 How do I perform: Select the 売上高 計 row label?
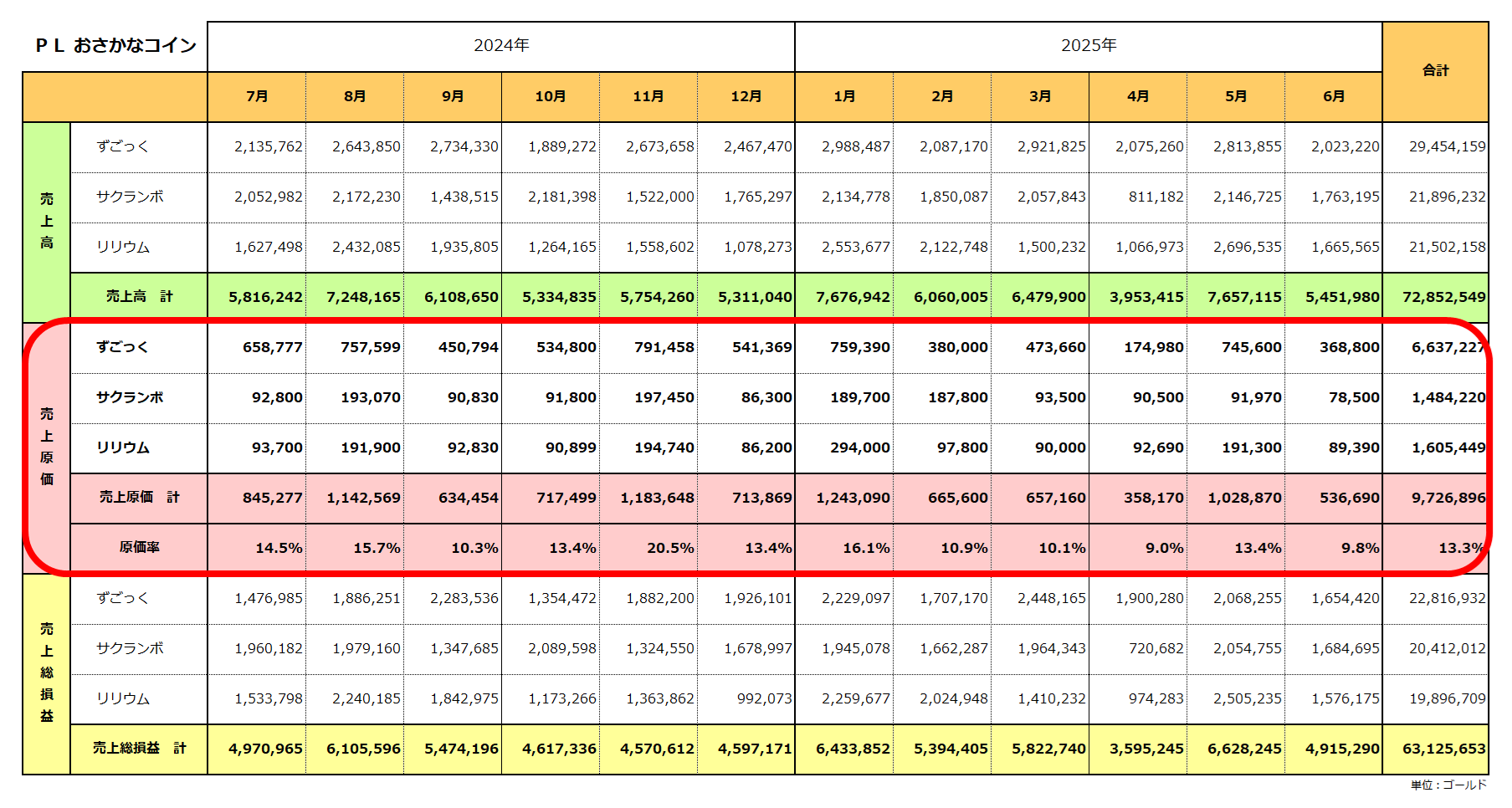coord(139,297)
